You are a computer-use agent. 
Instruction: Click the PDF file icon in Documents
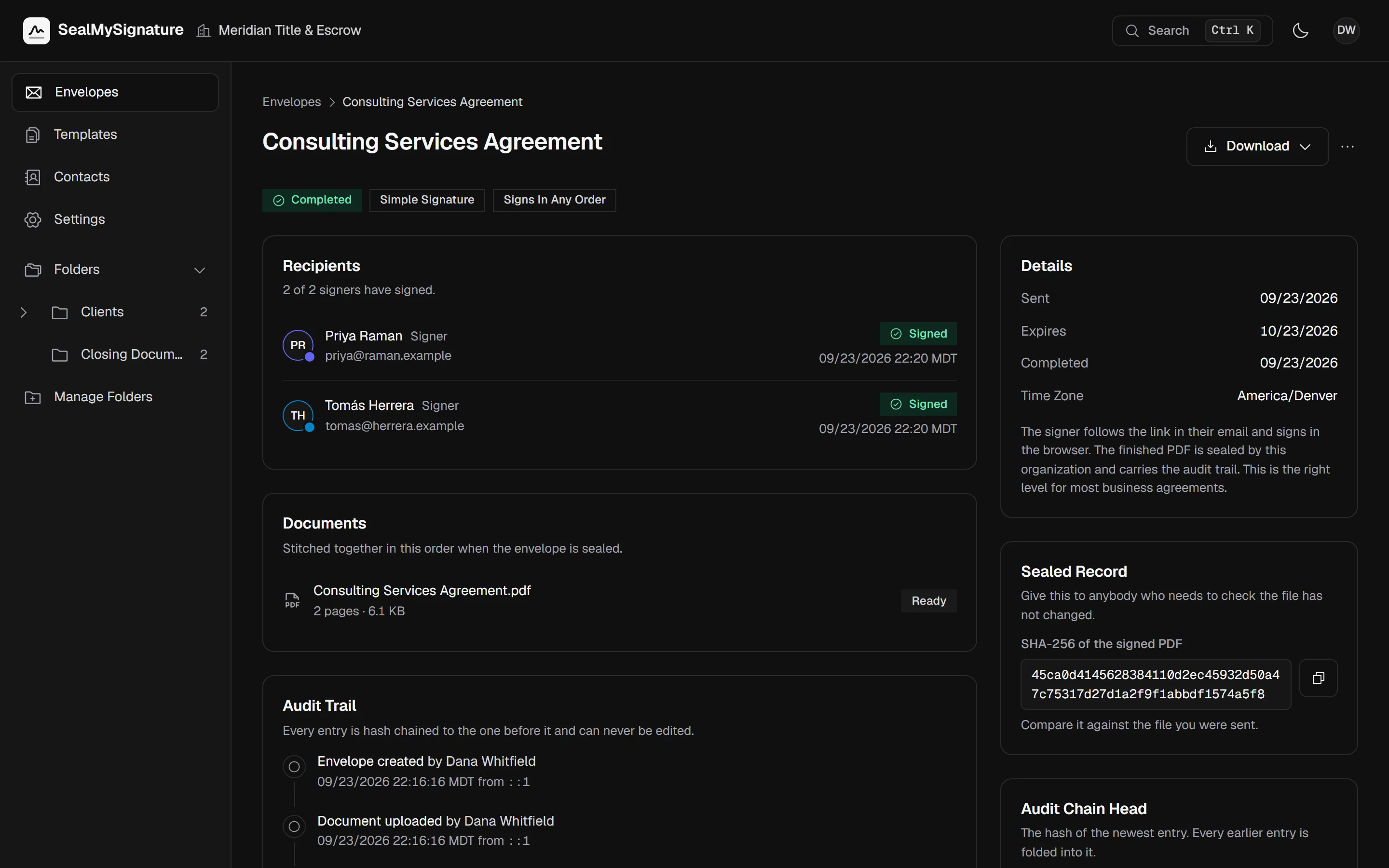click(x=292, y=600)
